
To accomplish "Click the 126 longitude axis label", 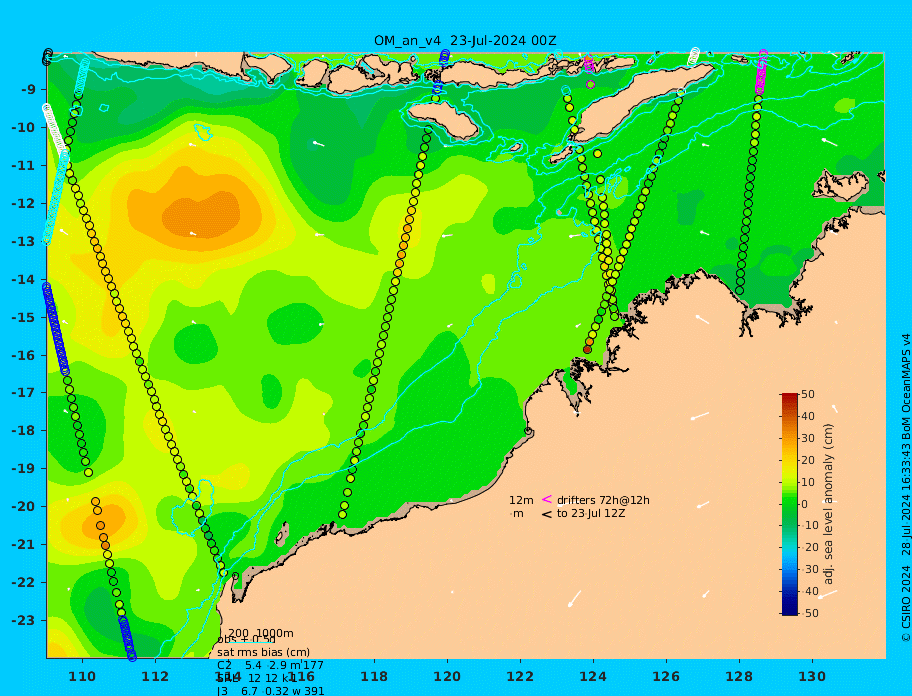I will click(x=666, y=677).
